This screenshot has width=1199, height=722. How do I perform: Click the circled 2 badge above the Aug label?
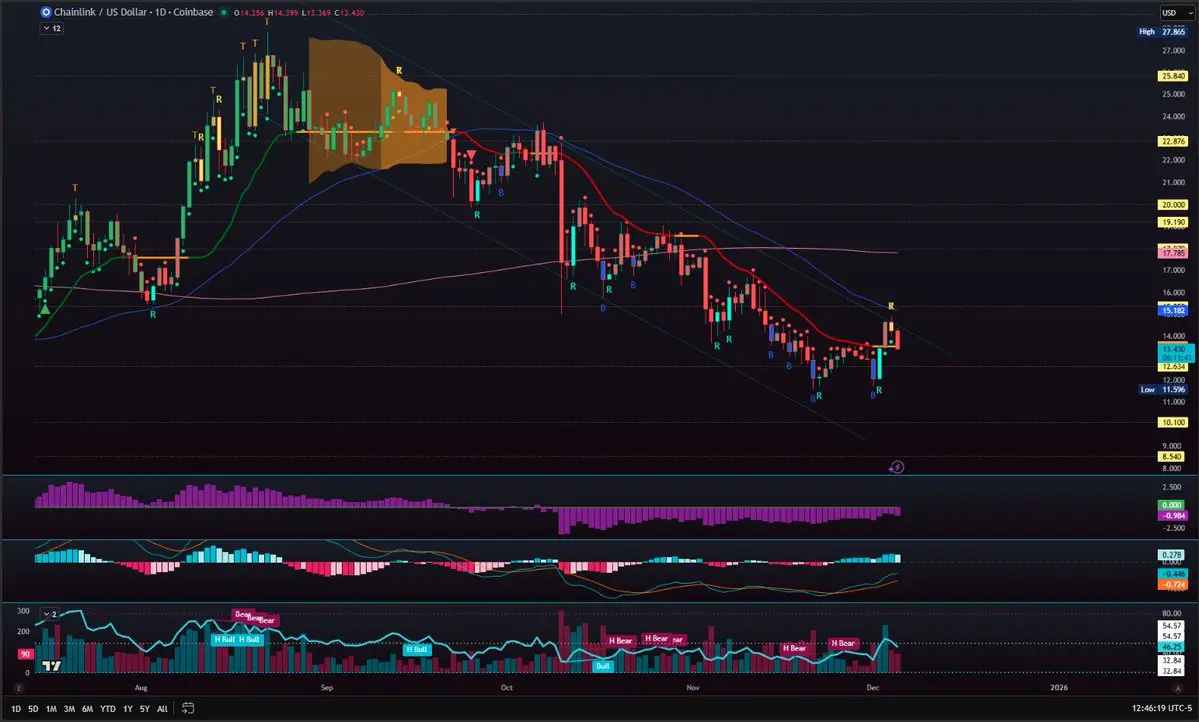point(18,688)
